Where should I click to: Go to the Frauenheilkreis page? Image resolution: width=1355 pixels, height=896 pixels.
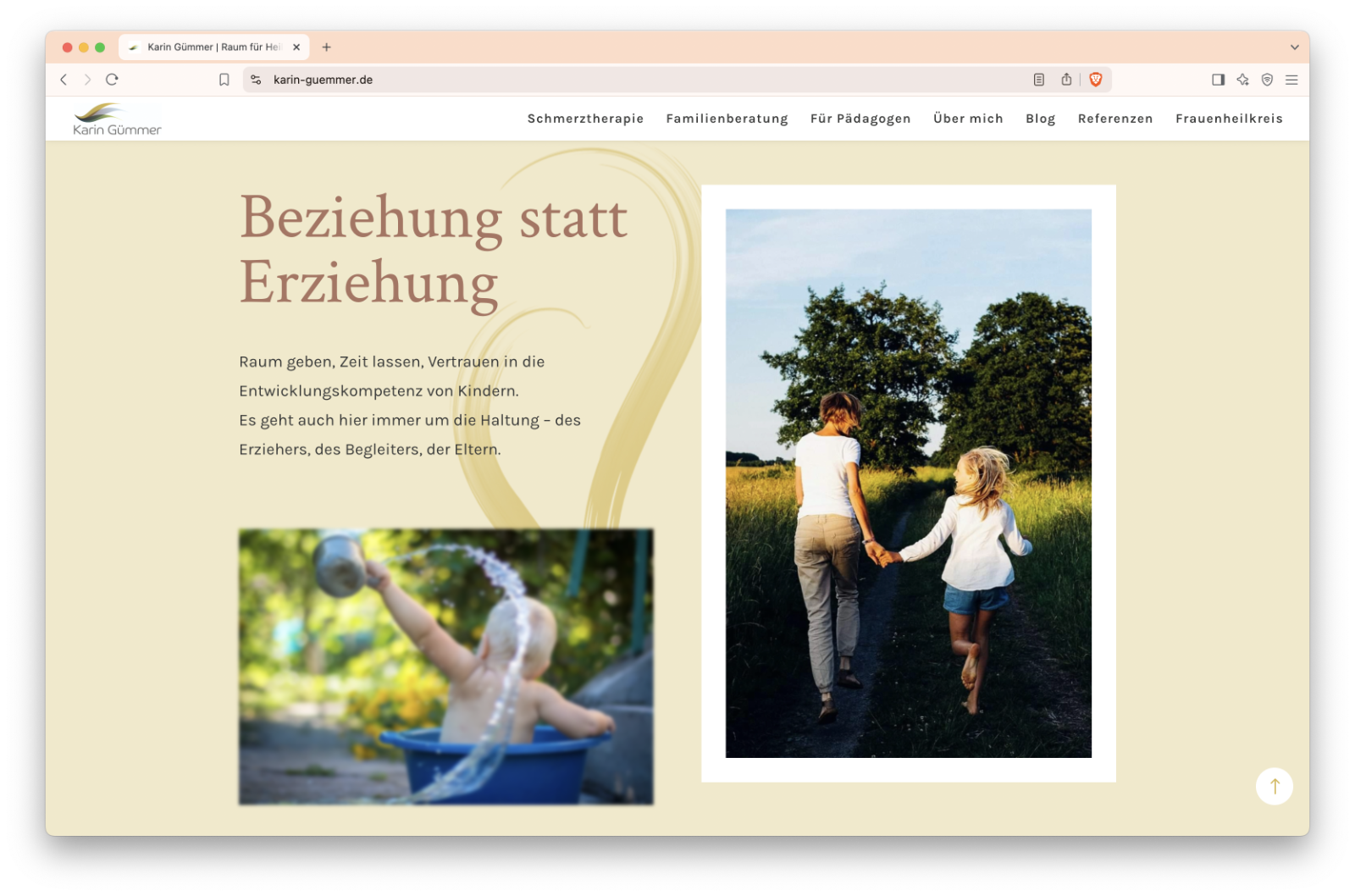(1228, 119)
